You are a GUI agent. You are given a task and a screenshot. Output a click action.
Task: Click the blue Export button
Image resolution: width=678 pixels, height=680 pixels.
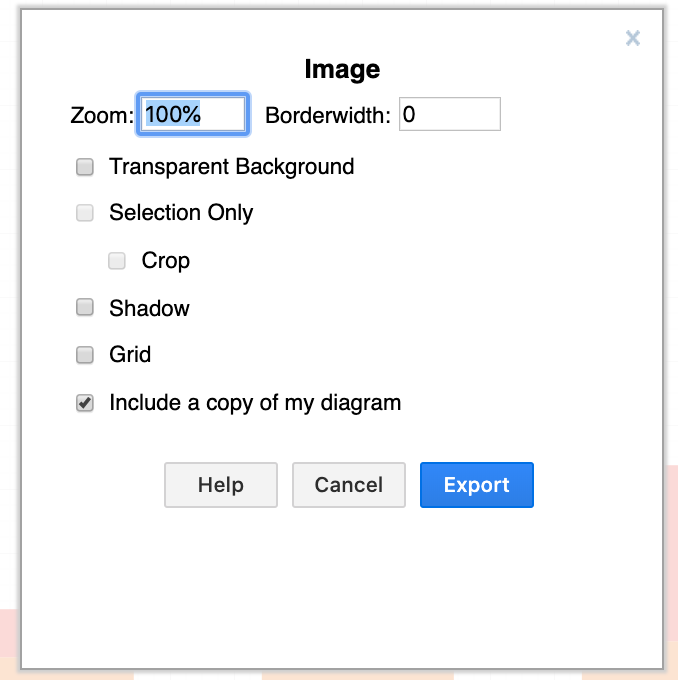477,485
